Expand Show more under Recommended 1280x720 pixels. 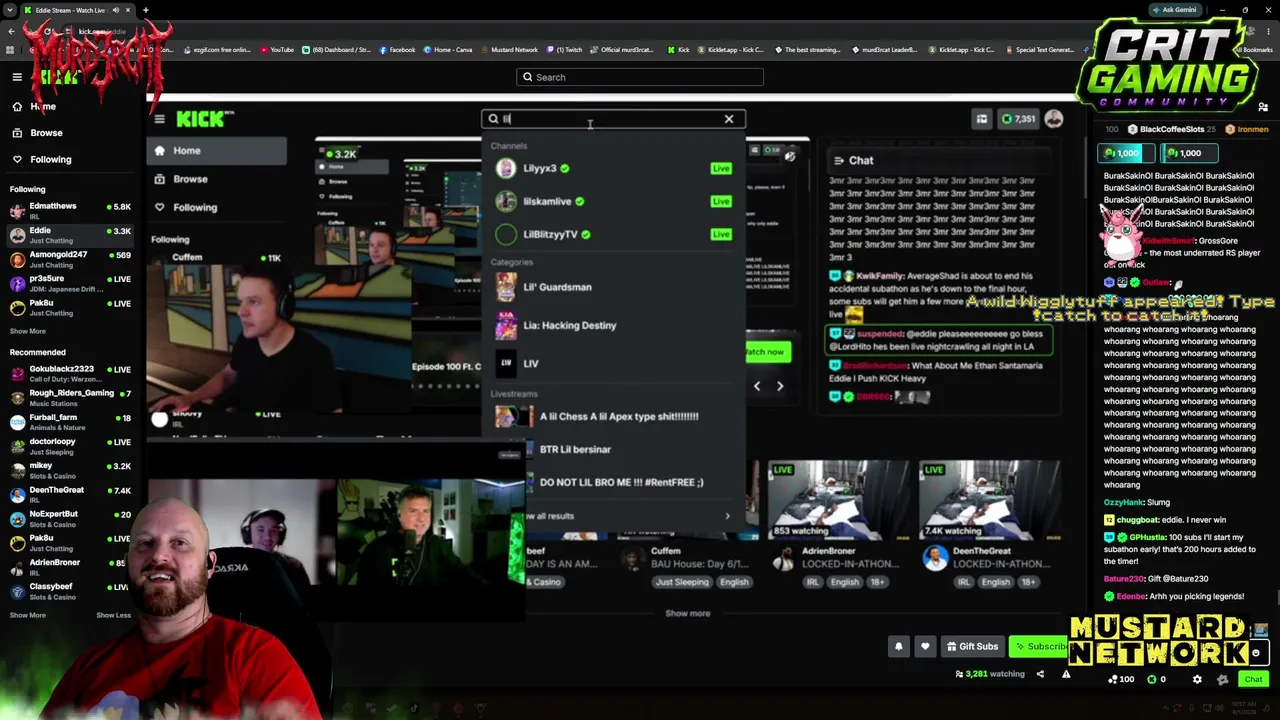click(x=28, y=615)
